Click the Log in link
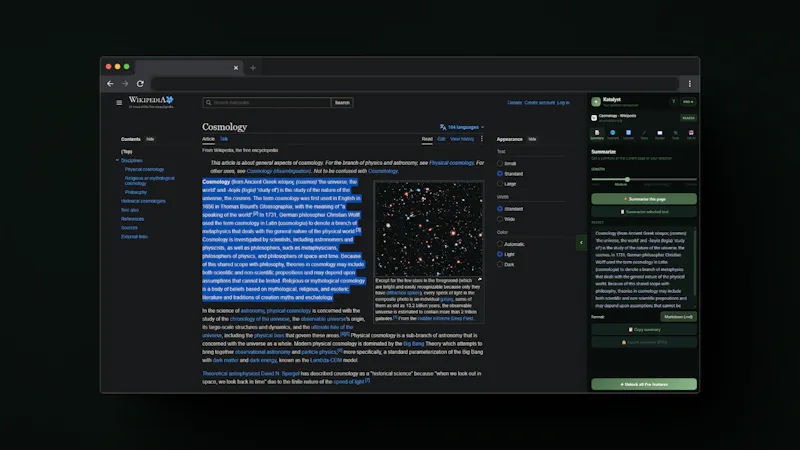This screenshot has width=800, height=450. pyautogui.click(x=563, y=103)
